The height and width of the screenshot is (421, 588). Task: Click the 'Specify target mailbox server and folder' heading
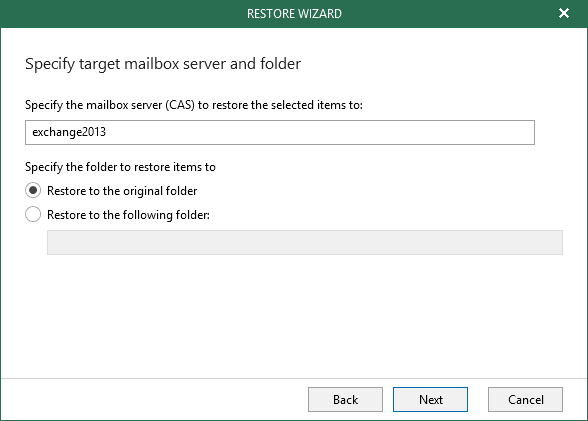pos(163,64)
